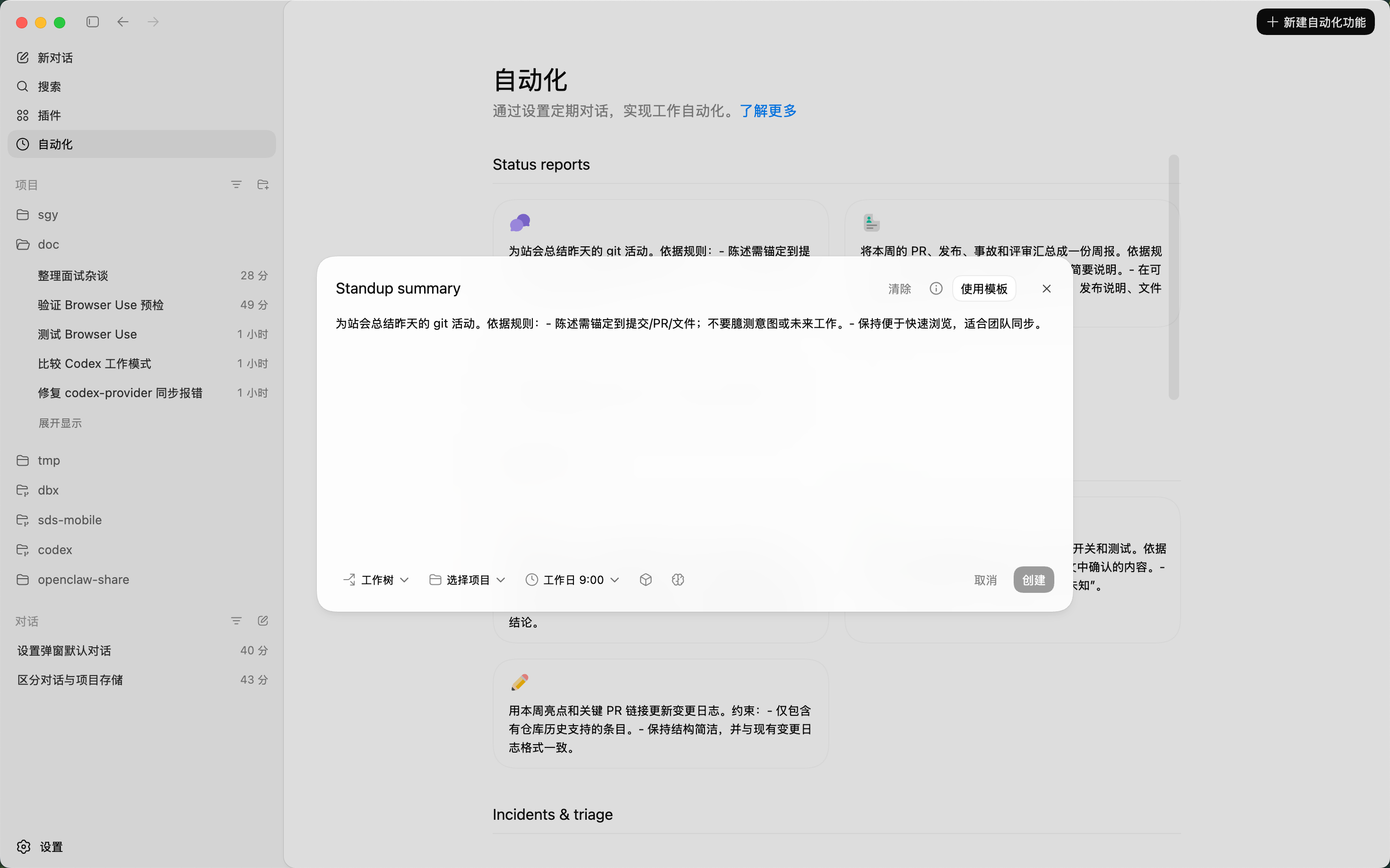Open a new conversation from the sidebar
1390x868 pixels.
(54, 57)
